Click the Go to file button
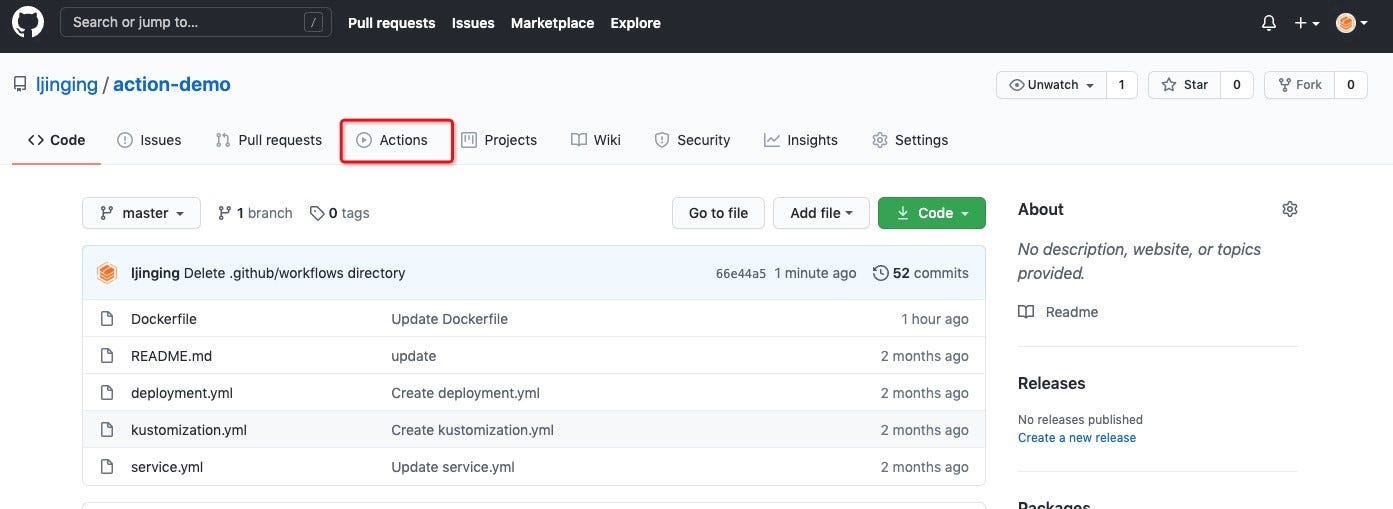Viewport: 1393px width, 509px height. (718, 213)
